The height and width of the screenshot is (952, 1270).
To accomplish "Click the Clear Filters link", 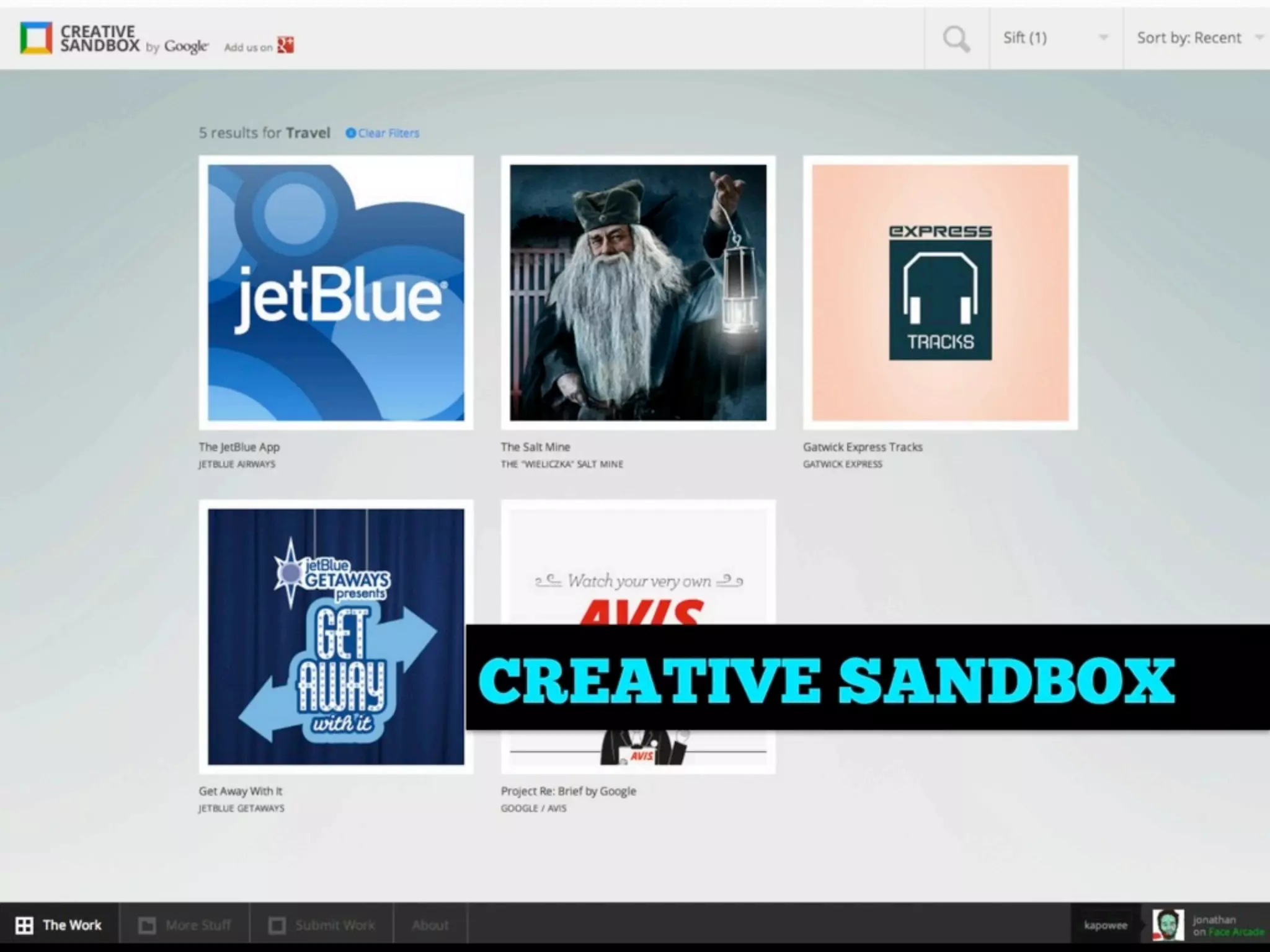I will click(388, 133).
